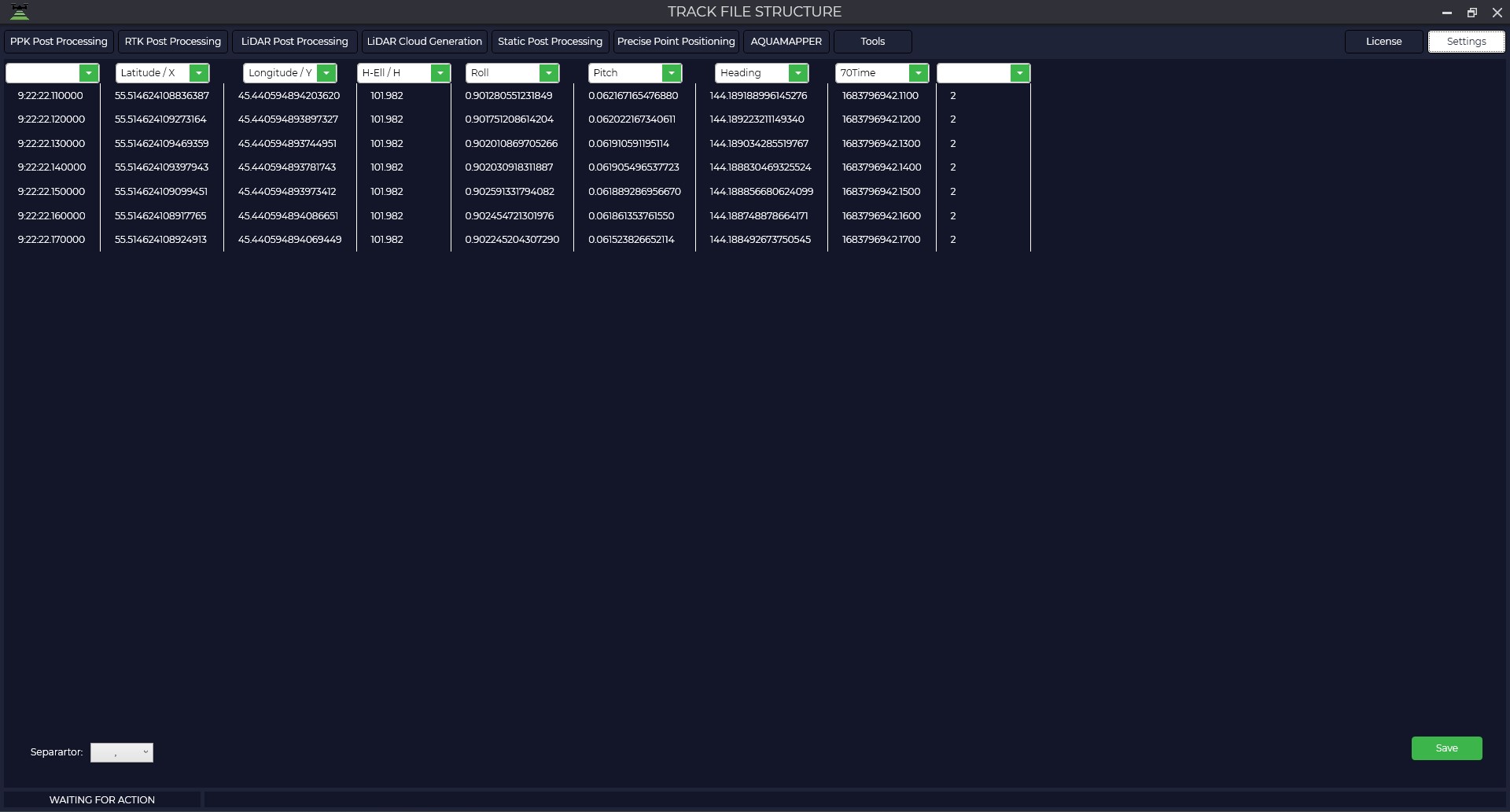Click longitude value 45.440594893744951
This screenshot has width=1510, height=812.
(x=287, y=144)
